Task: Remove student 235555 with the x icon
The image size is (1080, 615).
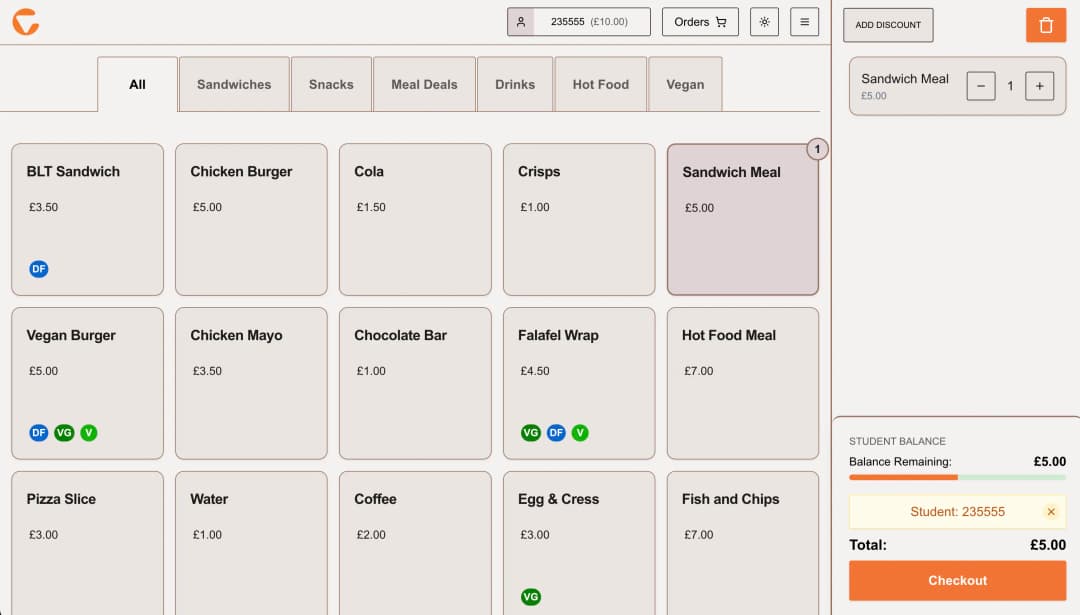Action: 1051,512
